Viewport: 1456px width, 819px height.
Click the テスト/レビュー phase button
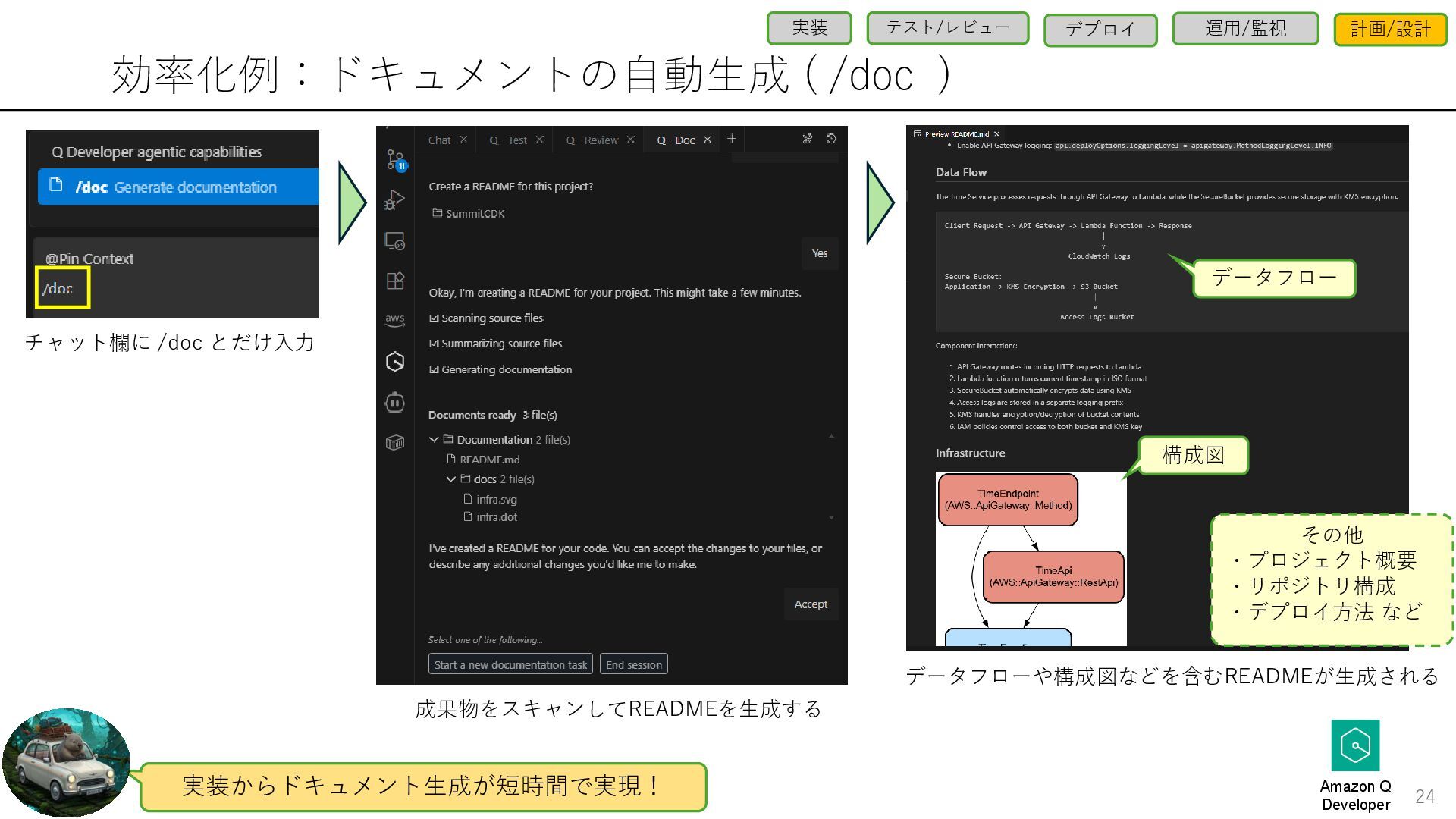point(948,28)
